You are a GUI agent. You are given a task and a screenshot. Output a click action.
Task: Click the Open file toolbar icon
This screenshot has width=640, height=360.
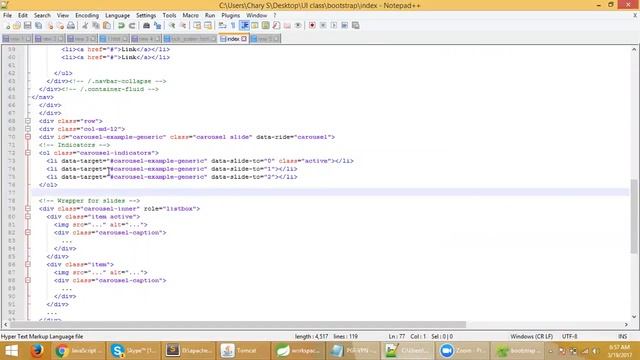(17, 25)
